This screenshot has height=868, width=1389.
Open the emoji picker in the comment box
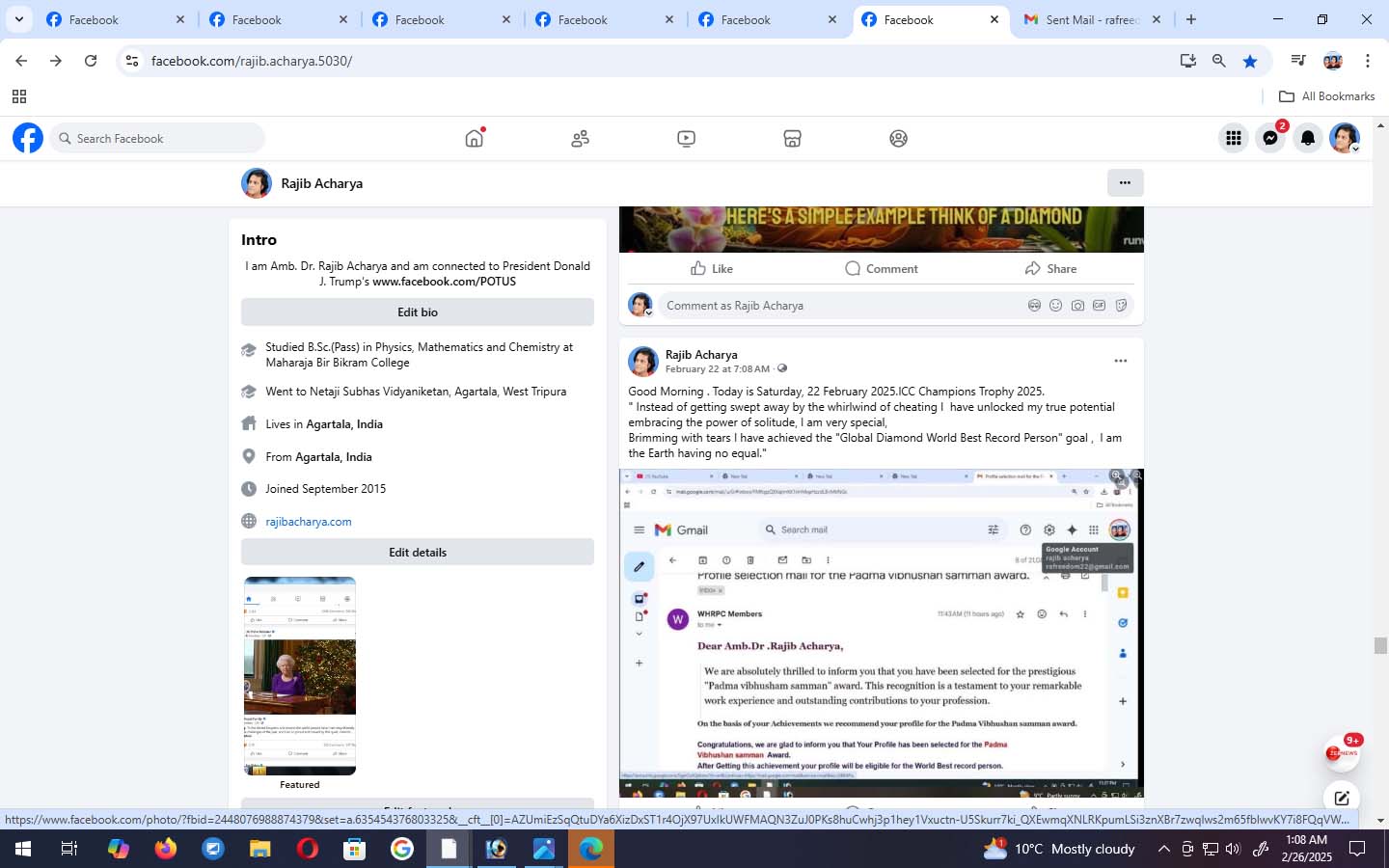coord(1055,306)
